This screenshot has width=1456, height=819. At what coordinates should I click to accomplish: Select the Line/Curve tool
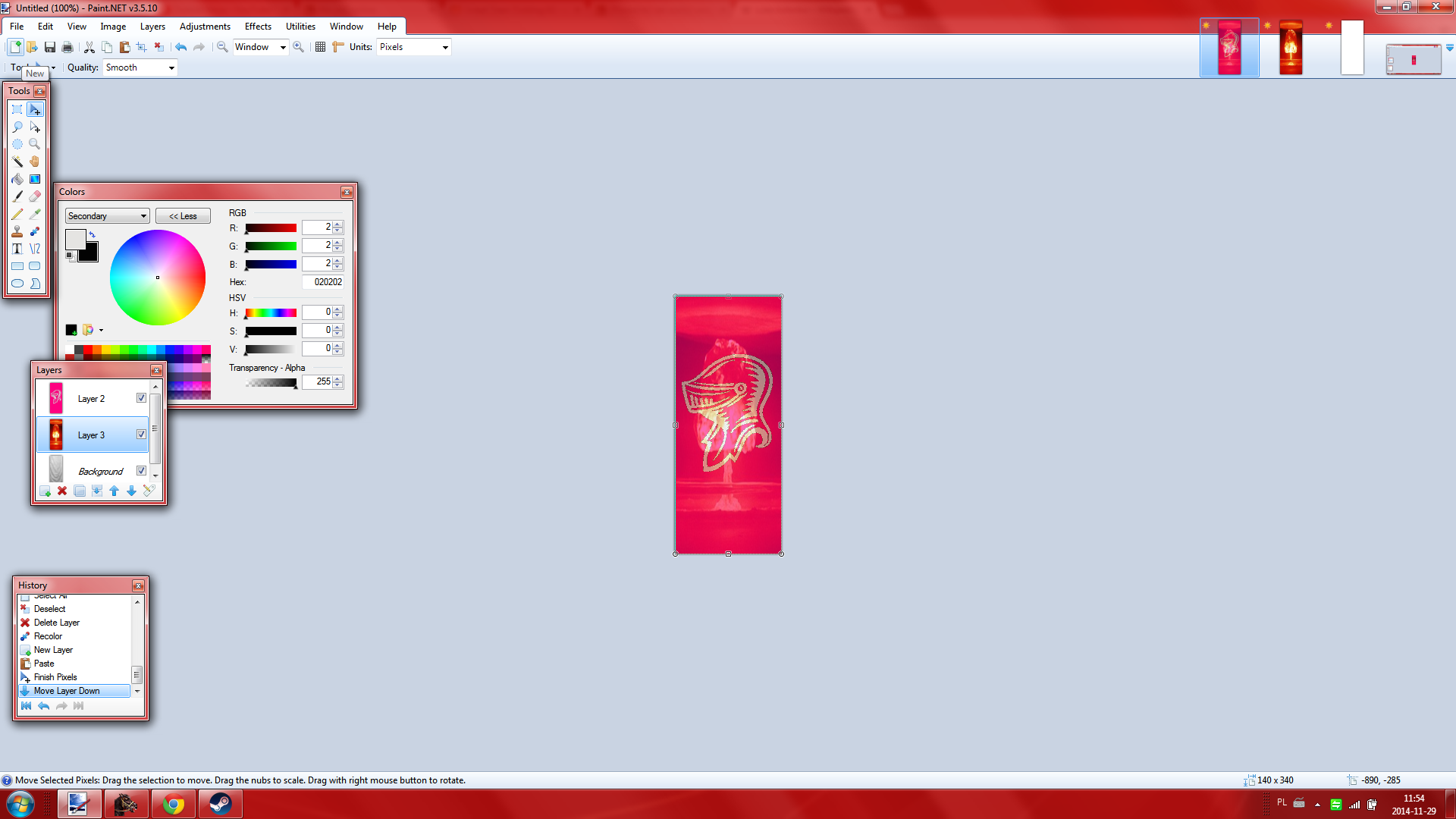(35, 249)
